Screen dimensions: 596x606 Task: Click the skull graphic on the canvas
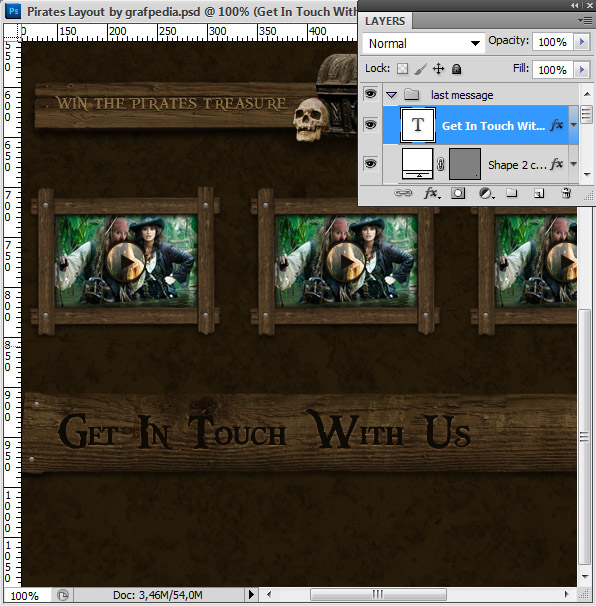[310, 119]
